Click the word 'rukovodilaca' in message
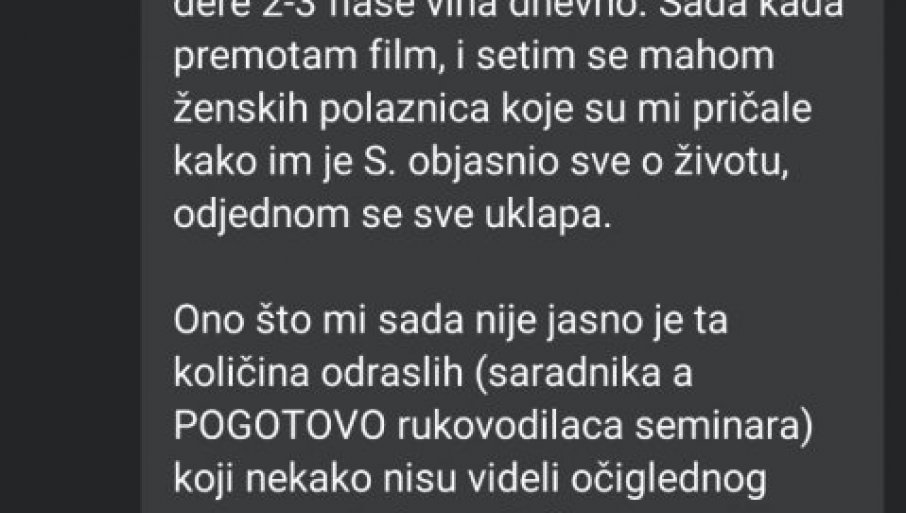Screen dimensions: 906x513 tap(510, 426)
